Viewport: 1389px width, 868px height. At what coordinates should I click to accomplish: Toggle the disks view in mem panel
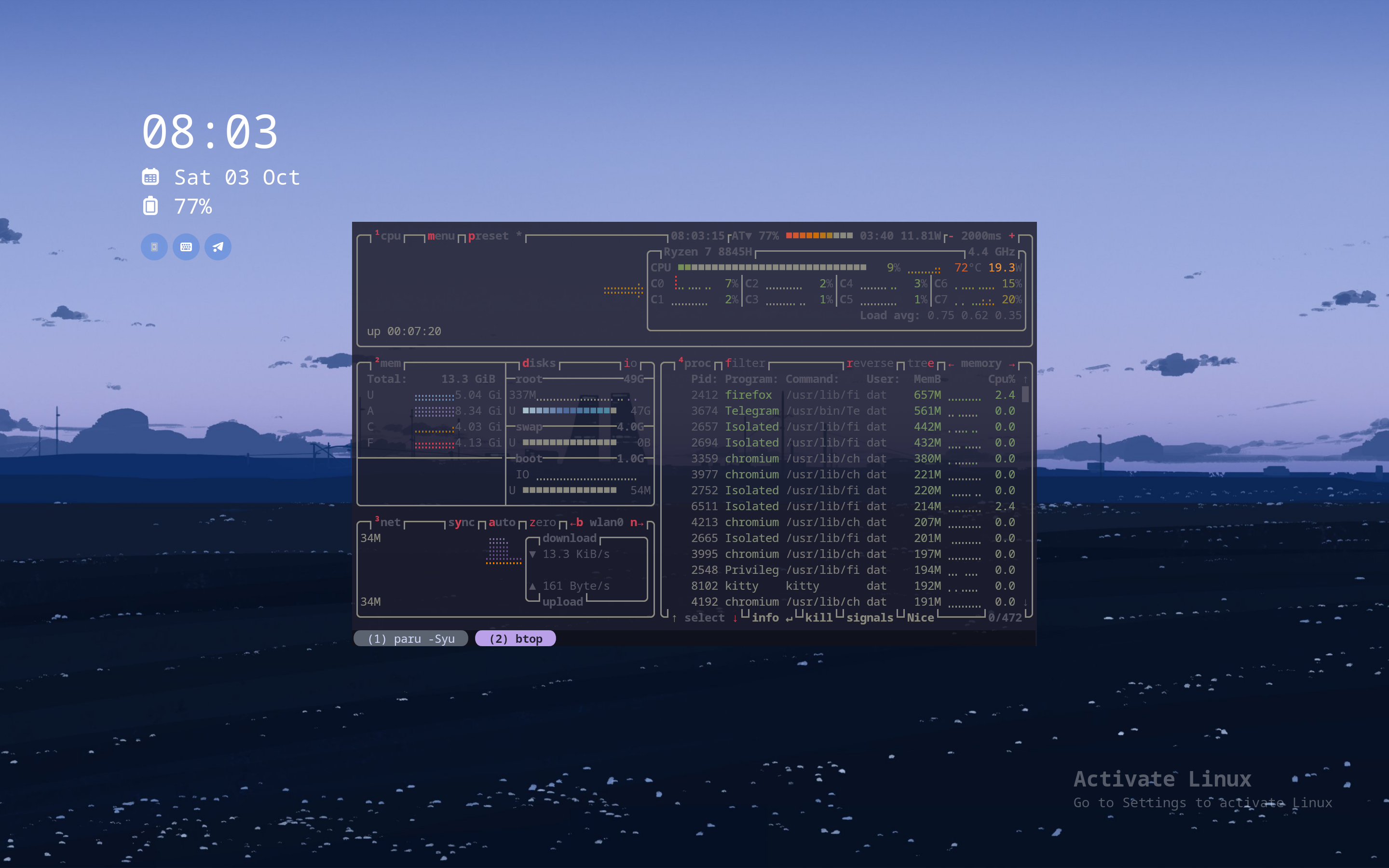click(x=539, y=364)
